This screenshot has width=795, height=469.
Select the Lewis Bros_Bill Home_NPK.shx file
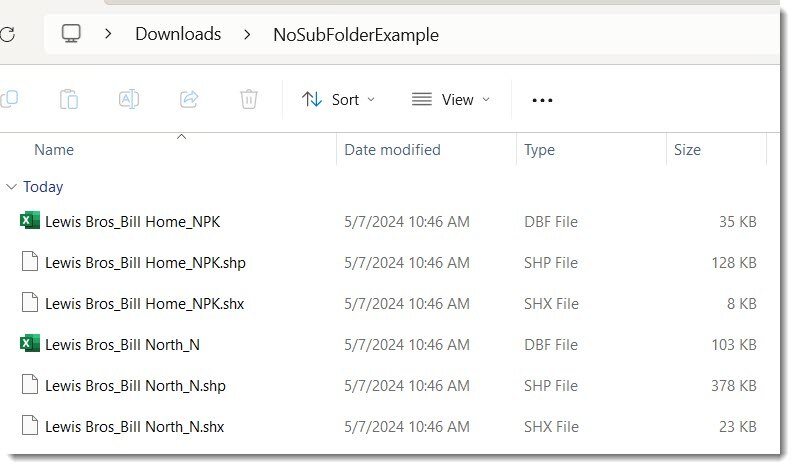(x=144, y=303)
